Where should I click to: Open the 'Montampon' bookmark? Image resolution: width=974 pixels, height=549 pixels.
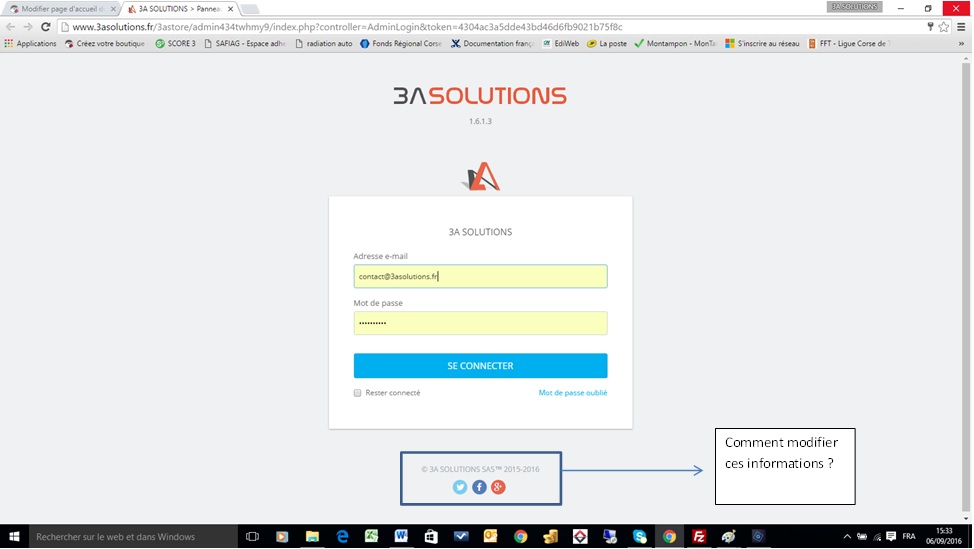pos(675,43)
